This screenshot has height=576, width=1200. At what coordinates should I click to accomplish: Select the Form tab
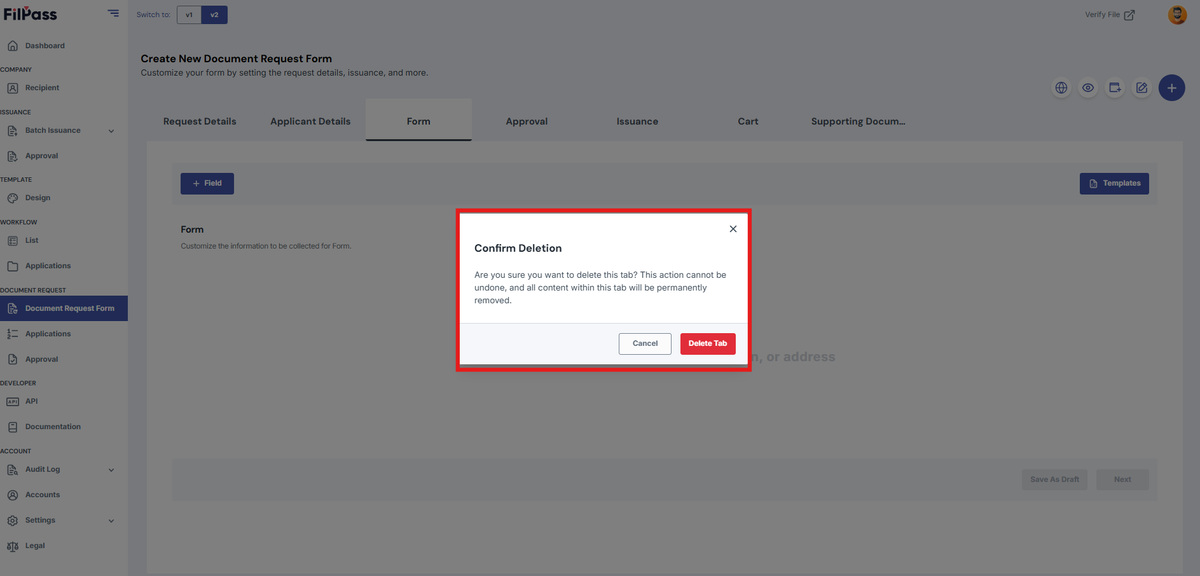click(x=418, y=121)
